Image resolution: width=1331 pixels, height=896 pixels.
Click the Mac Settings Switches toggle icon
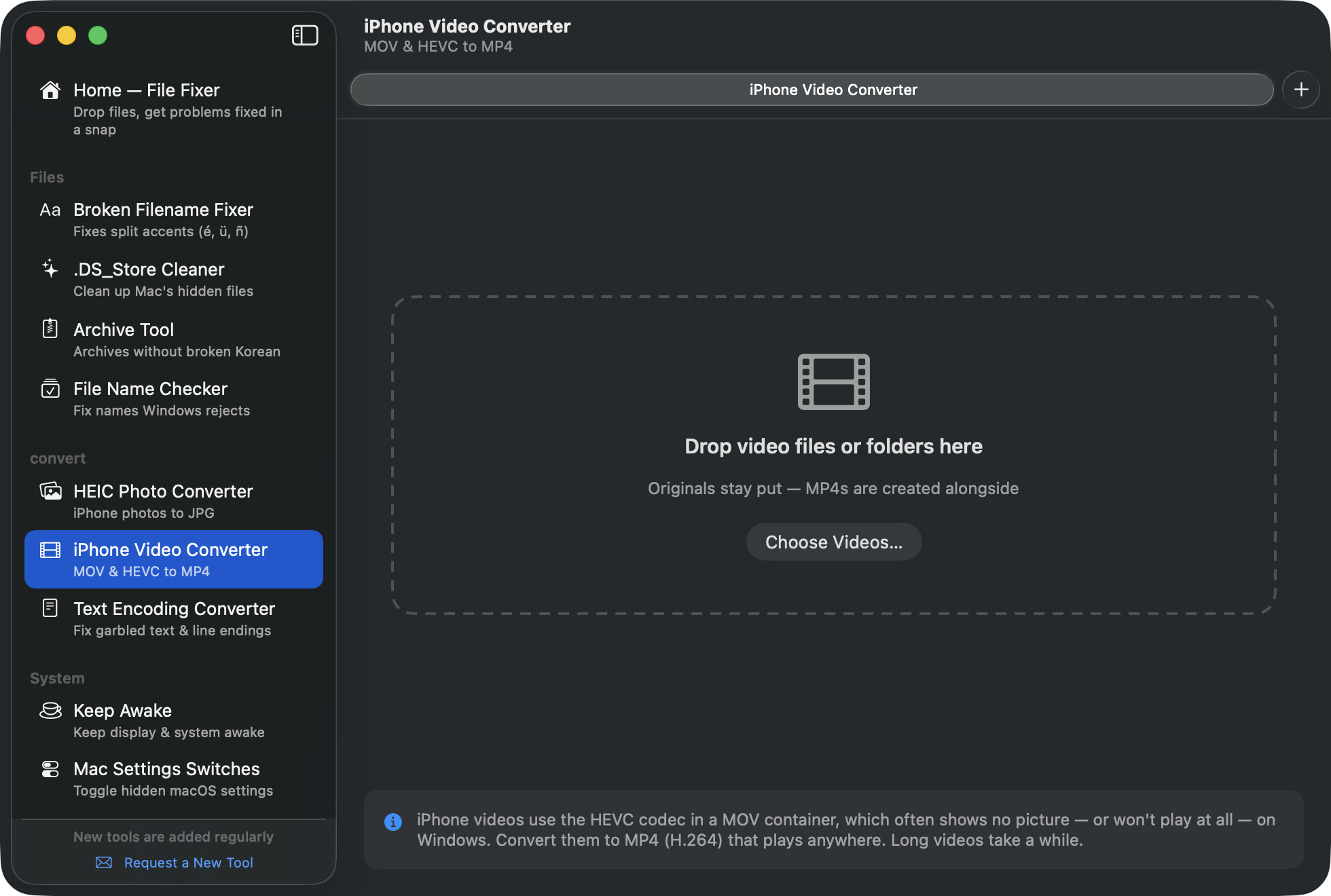[x=50, y=769]
